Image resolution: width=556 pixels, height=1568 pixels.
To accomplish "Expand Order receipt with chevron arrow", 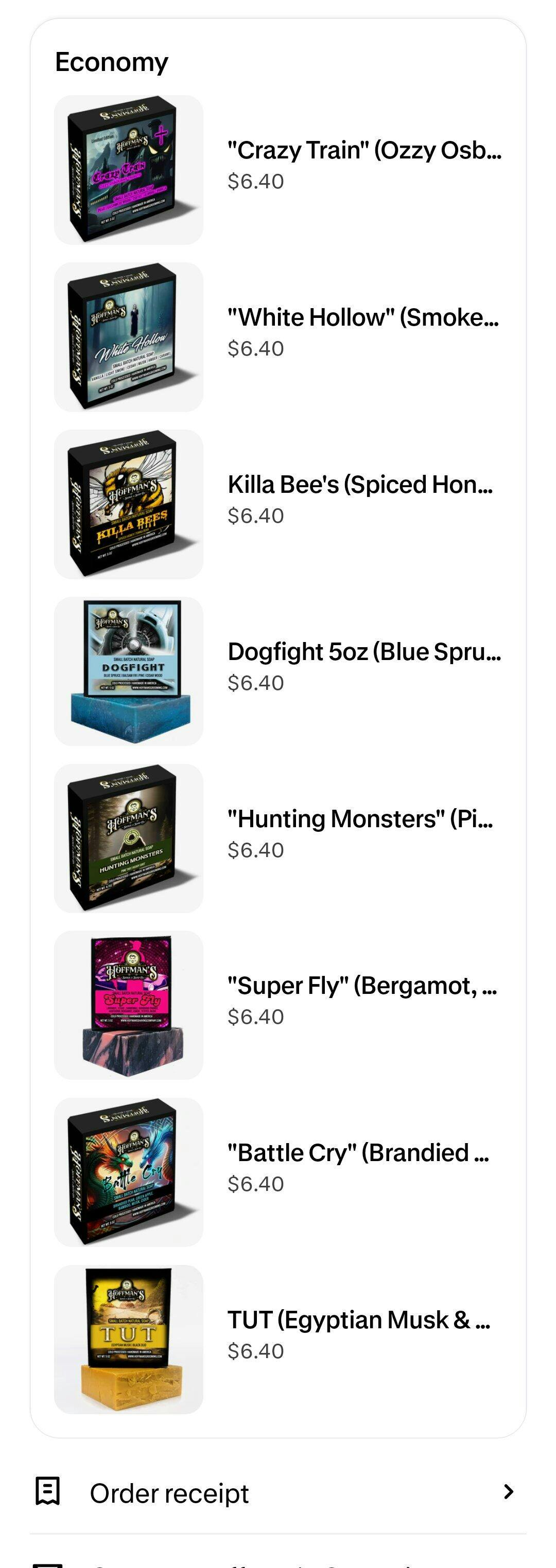I will tap(509, 1491).
